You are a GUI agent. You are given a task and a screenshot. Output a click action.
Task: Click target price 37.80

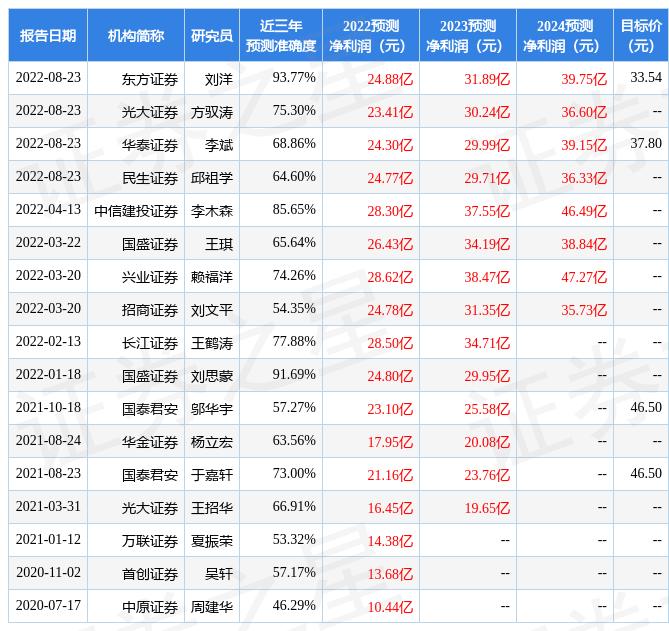(646, 143)
